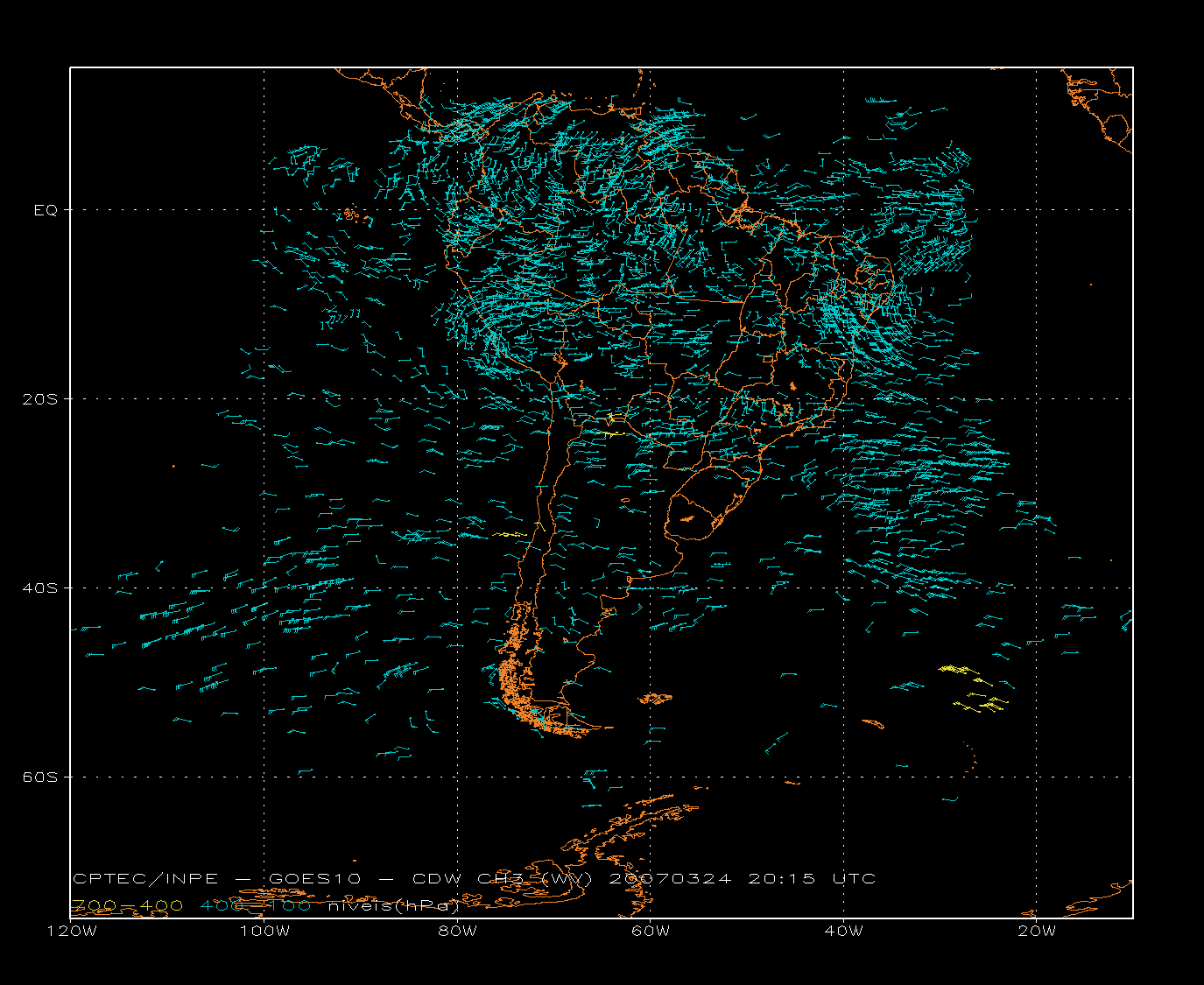Click the 60S latitude label

click(x=39, y=777)
